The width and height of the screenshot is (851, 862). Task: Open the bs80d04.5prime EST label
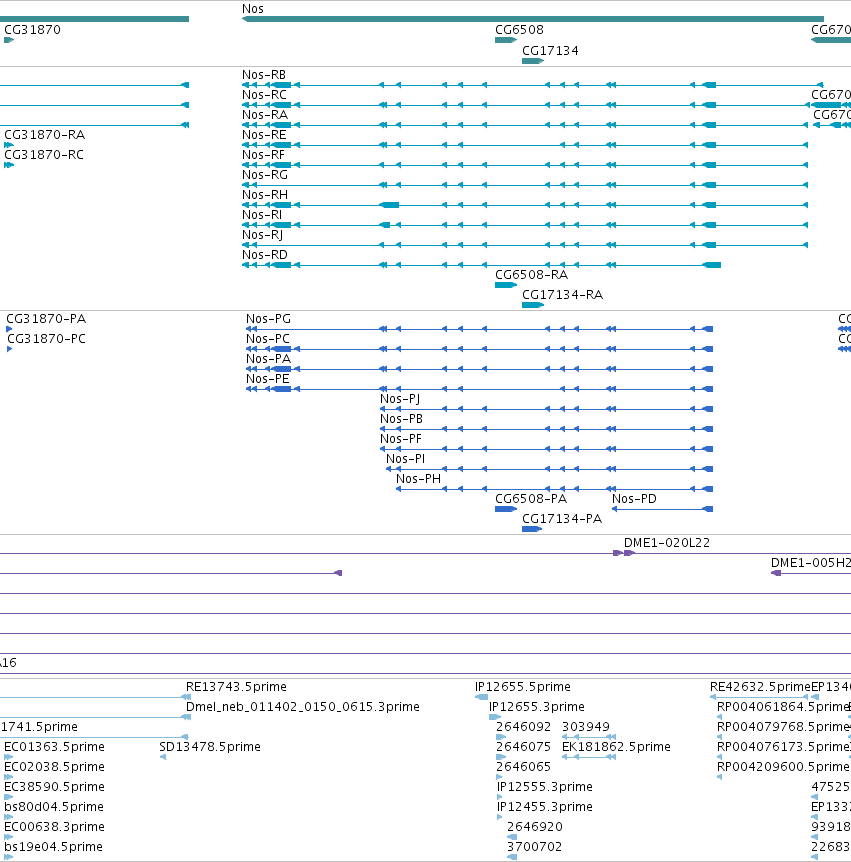point(53,806)
